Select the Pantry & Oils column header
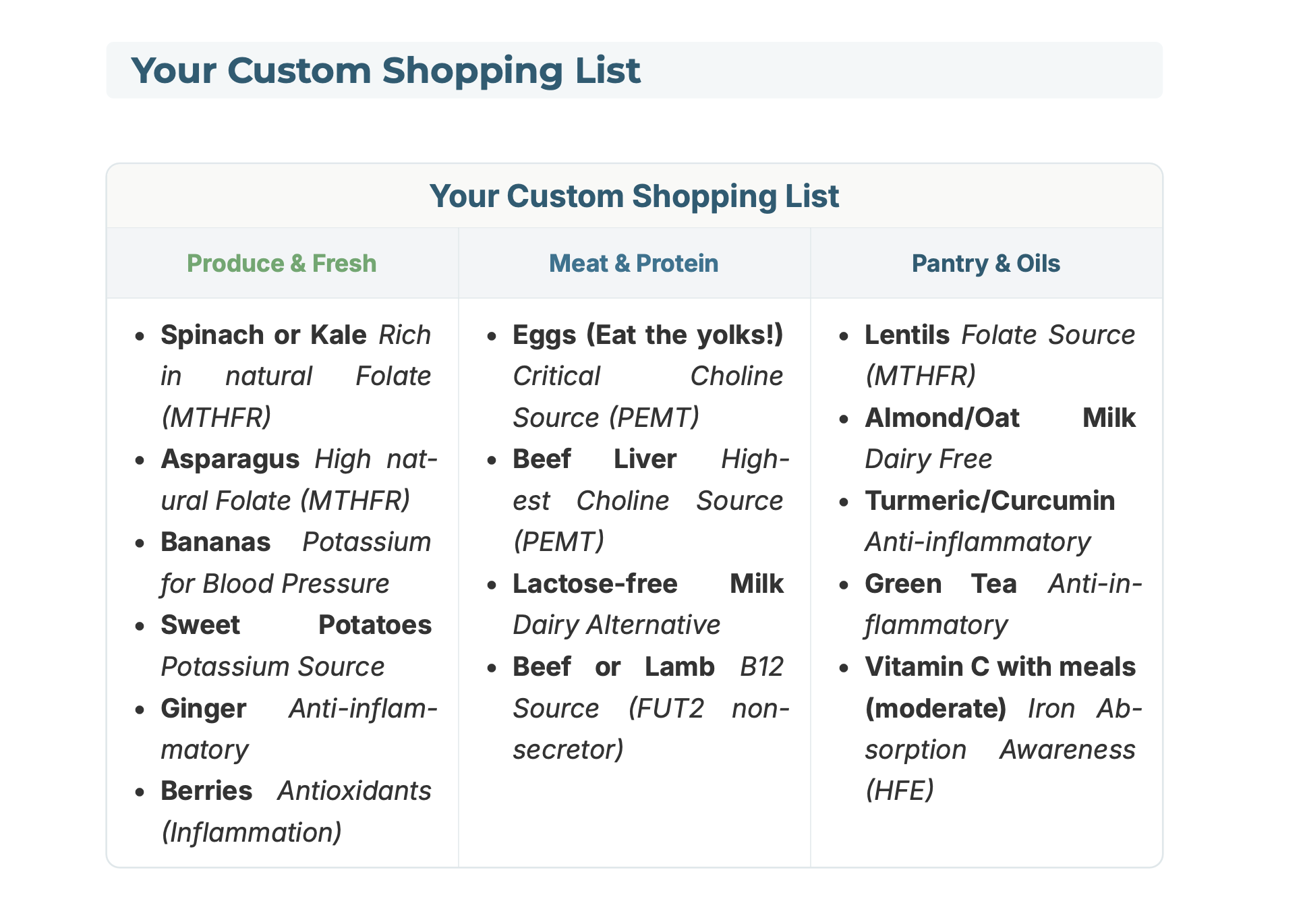1303x924 pixels. (x=985, y=263)
